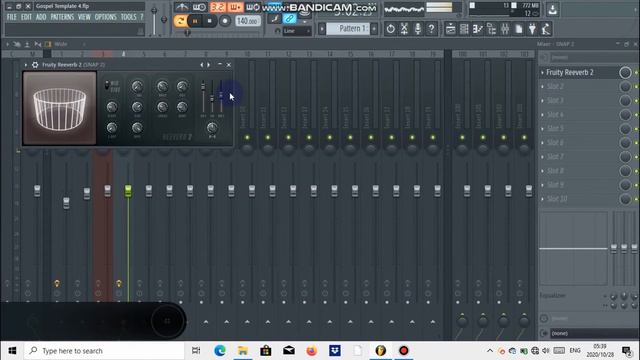Toggle the mid/side switch in Reeverb 2
Screen dimensions: 640x360
point(107,85)
